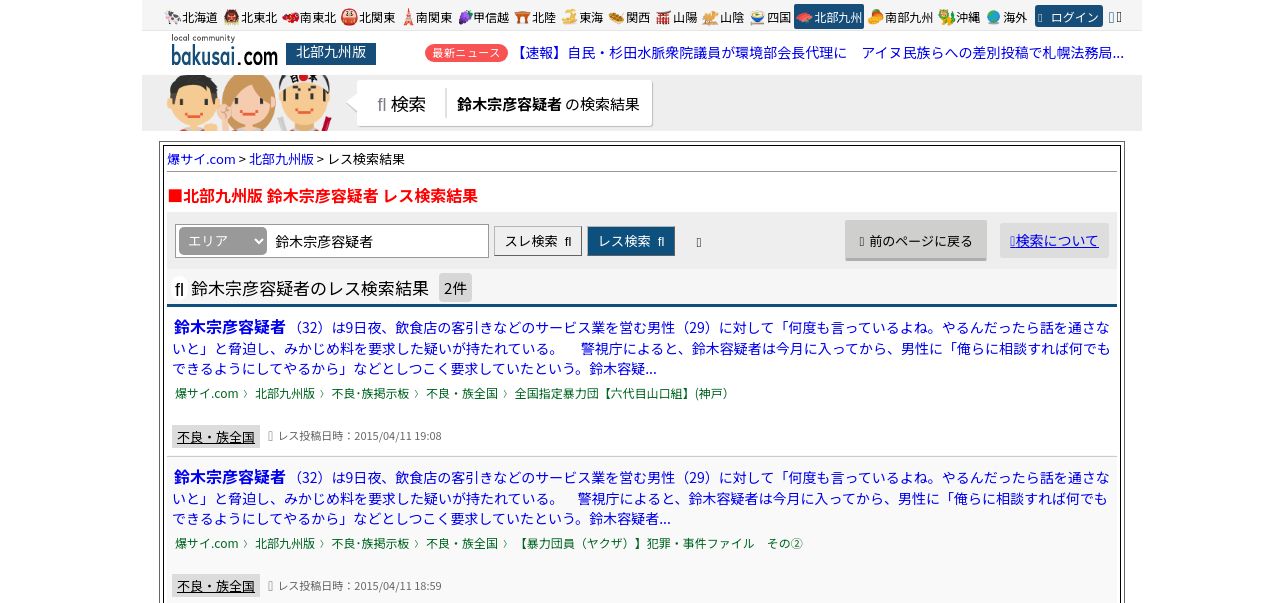This screenshot has height=603, width=1284.
Task: Click 前のページに戻る button
Action: tap(916, 240)
